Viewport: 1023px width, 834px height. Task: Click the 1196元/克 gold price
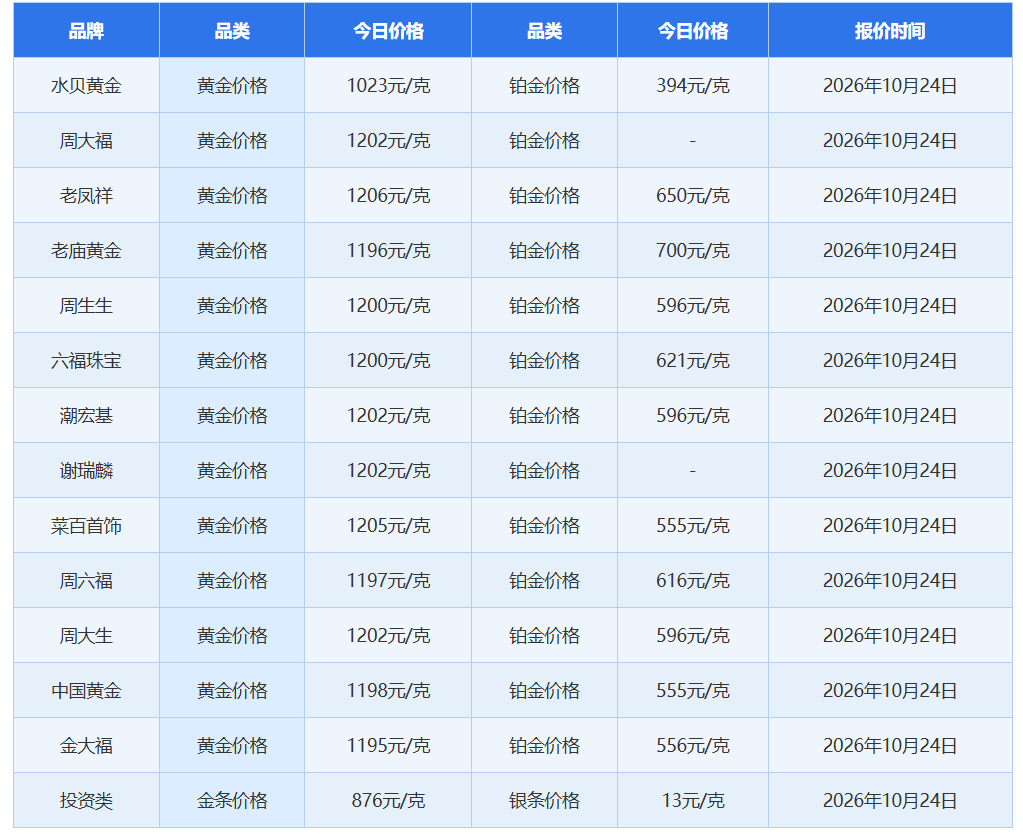click(x=388, y=251)
